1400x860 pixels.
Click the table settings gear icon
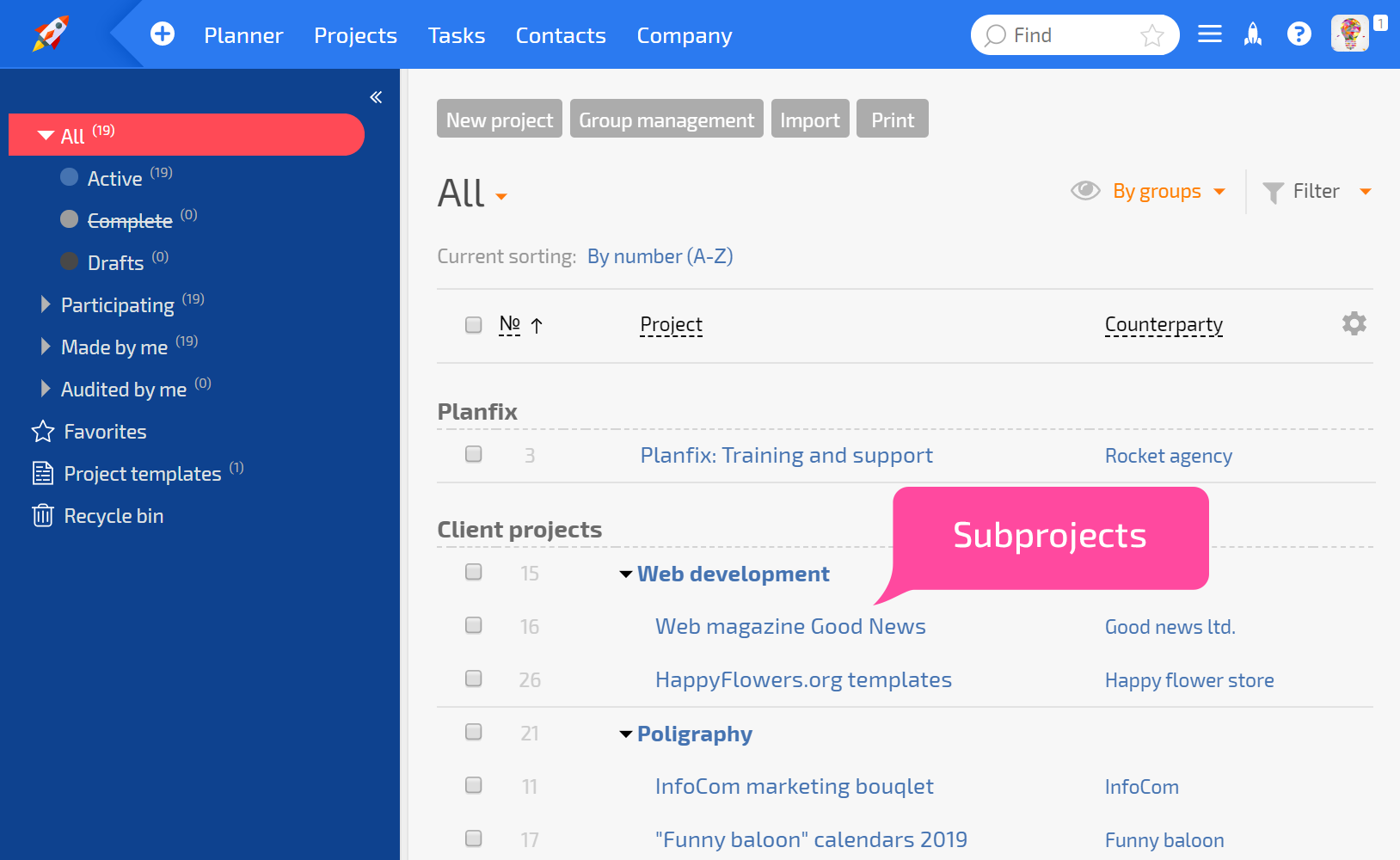[x=1354, y=323]
